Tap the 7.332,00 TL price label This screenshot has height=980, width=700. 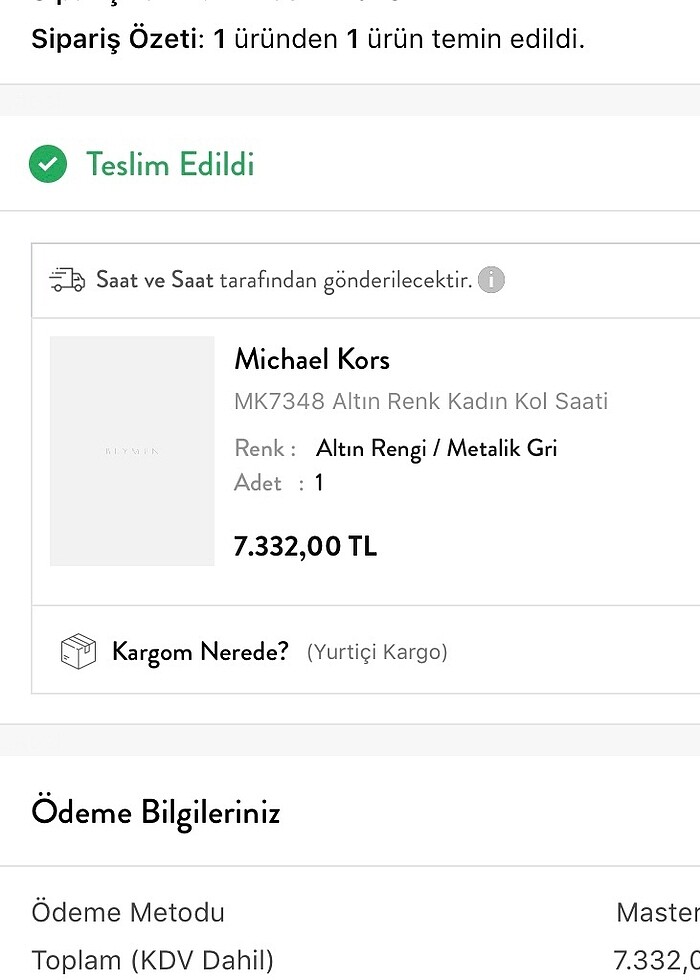[x=305, y=546]
